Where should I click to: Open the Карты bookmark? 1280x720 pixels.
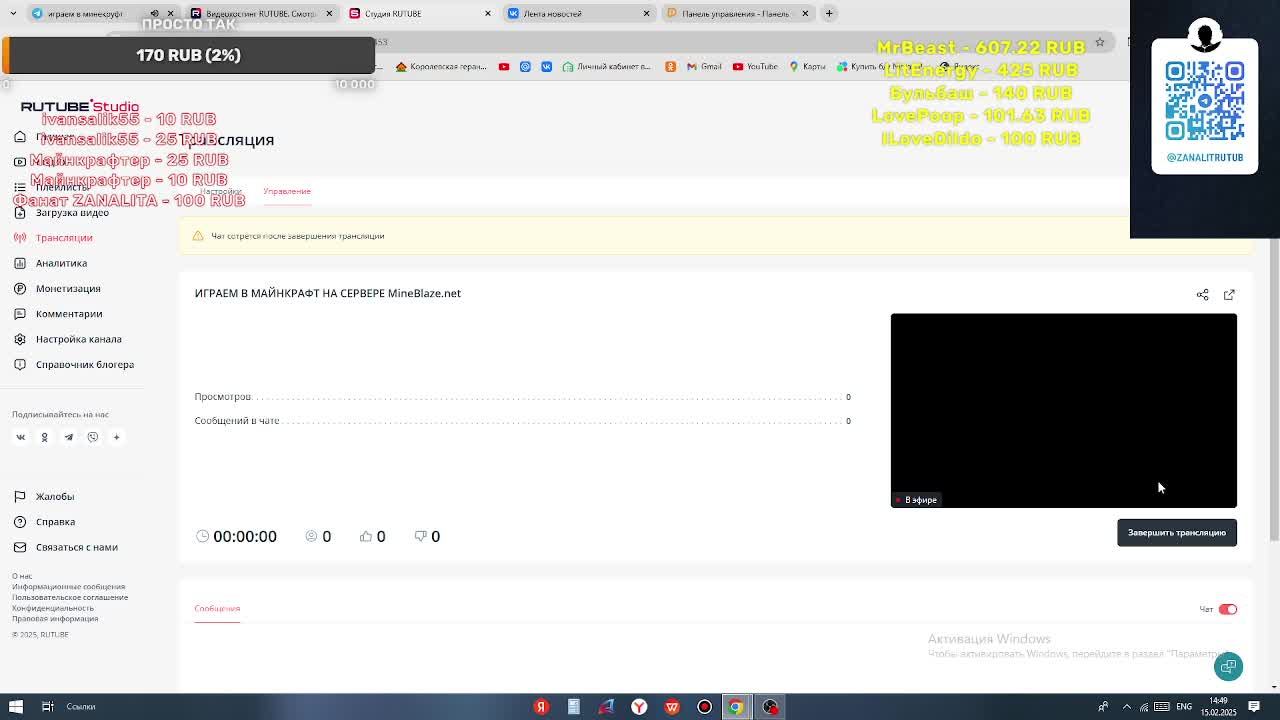(x=807, y=67)
